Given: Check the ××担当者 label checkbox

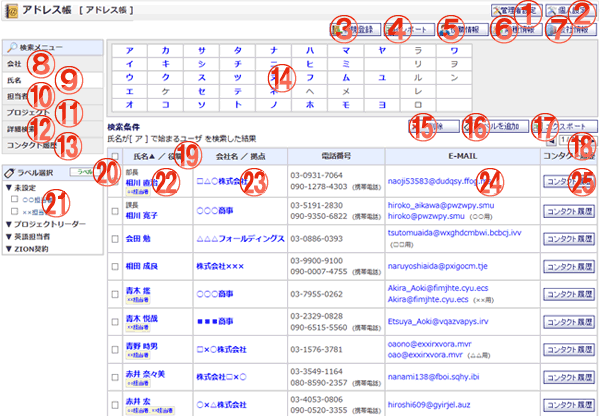Looking at the screenshot, I should tap(15, 211).
